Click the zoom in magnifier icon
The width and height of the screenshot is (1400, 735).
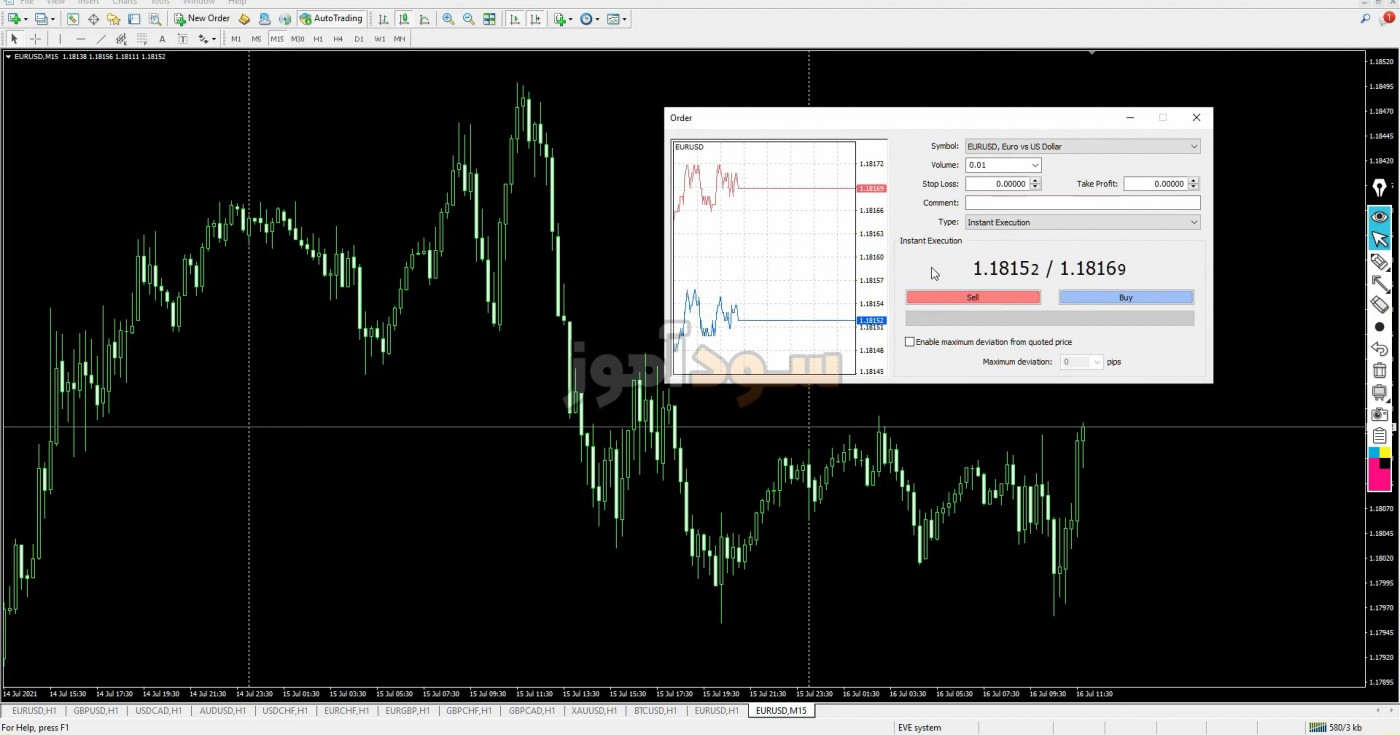tap(448, 18)
